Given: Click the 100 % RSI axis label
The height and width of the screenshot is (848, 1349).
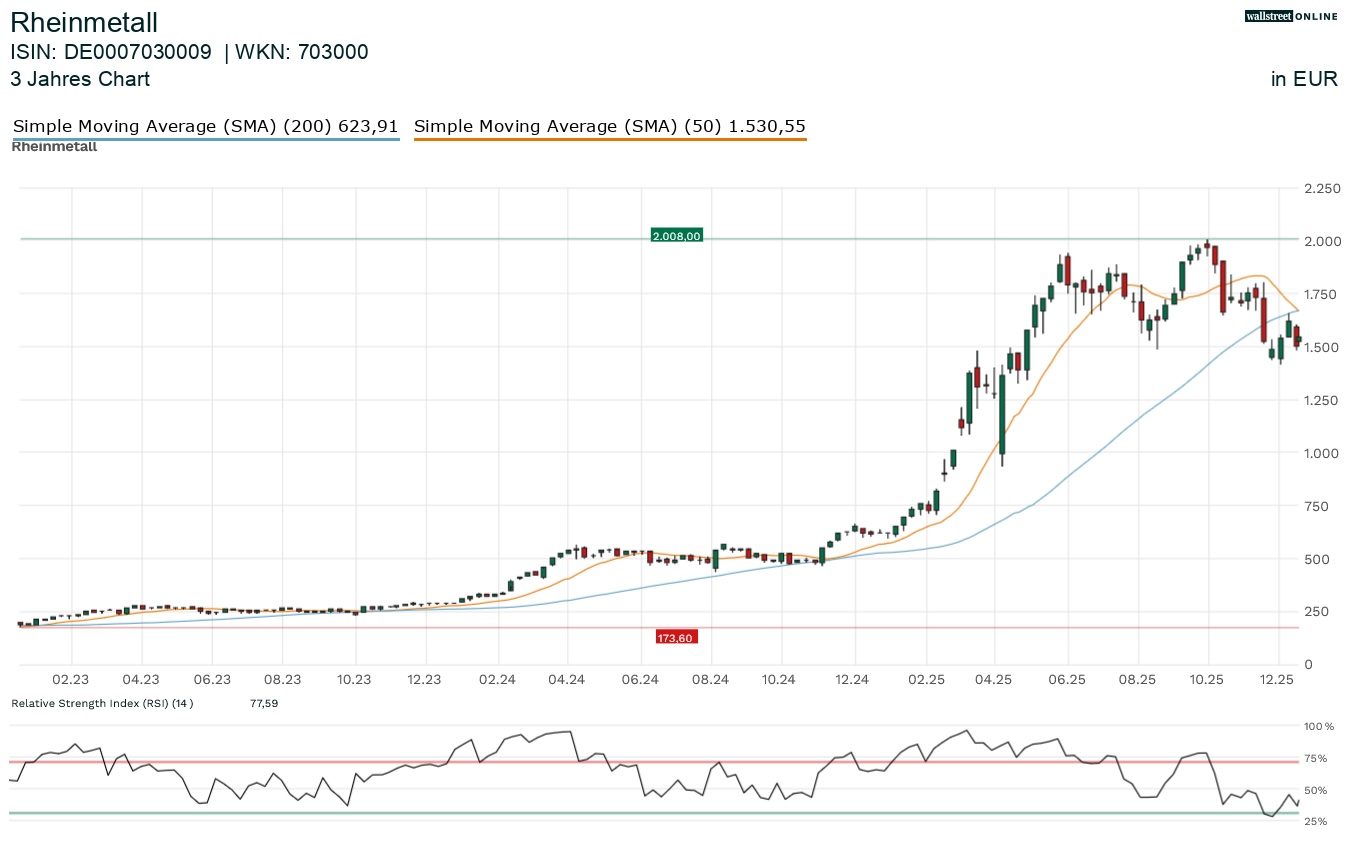Looking at the screenshot, I should pos(1319,726).
